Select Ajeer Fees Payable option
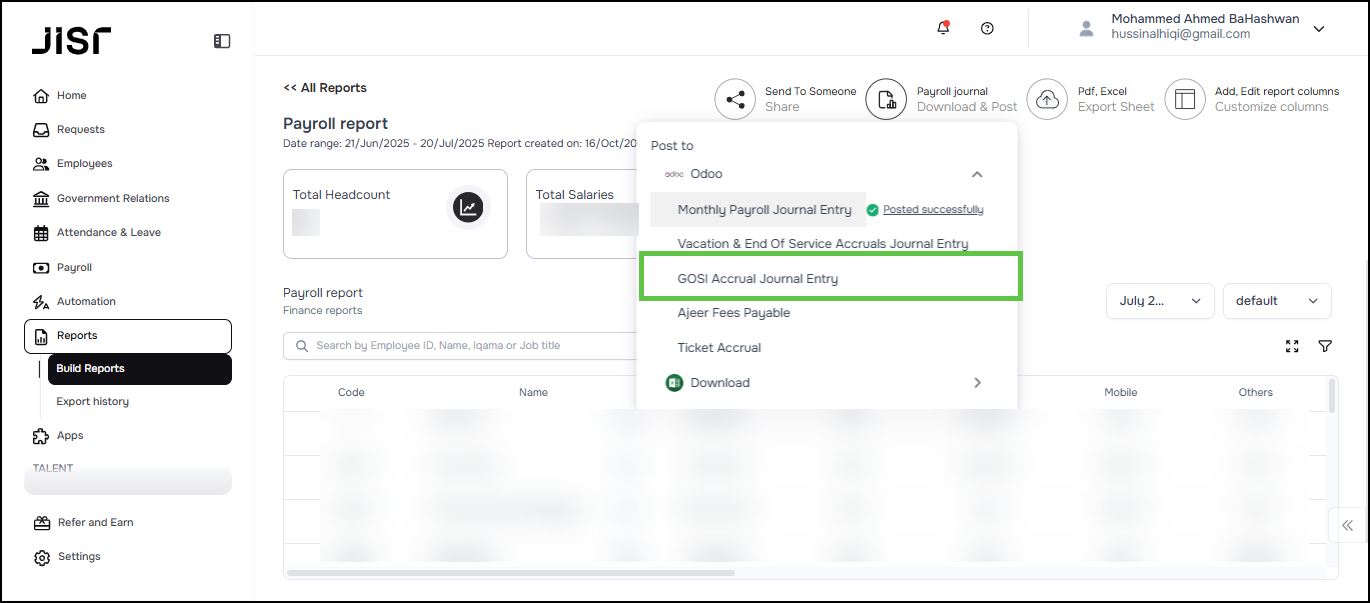Viewport: 1370px width, 603px height. tap(734, 313)
